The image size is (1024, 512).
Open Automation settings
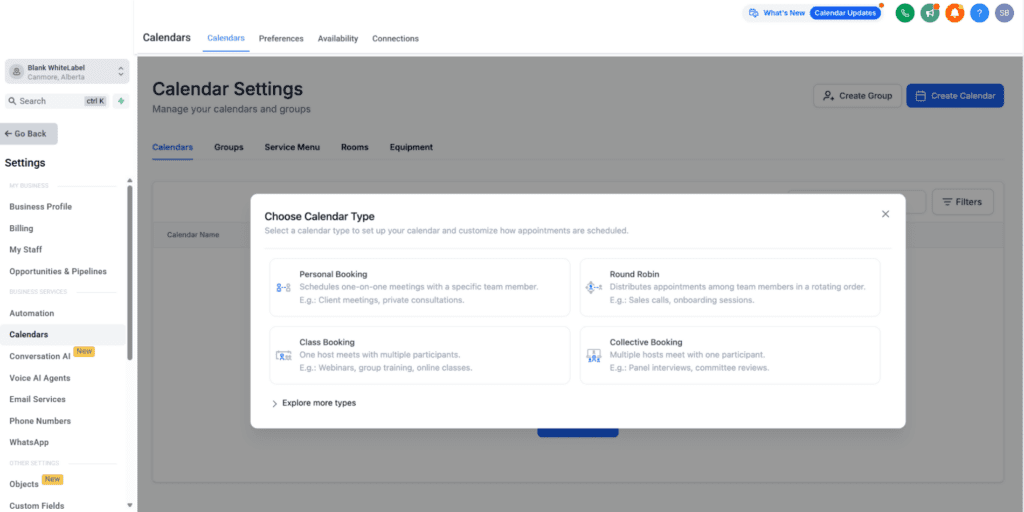click(x=31, y=313)
